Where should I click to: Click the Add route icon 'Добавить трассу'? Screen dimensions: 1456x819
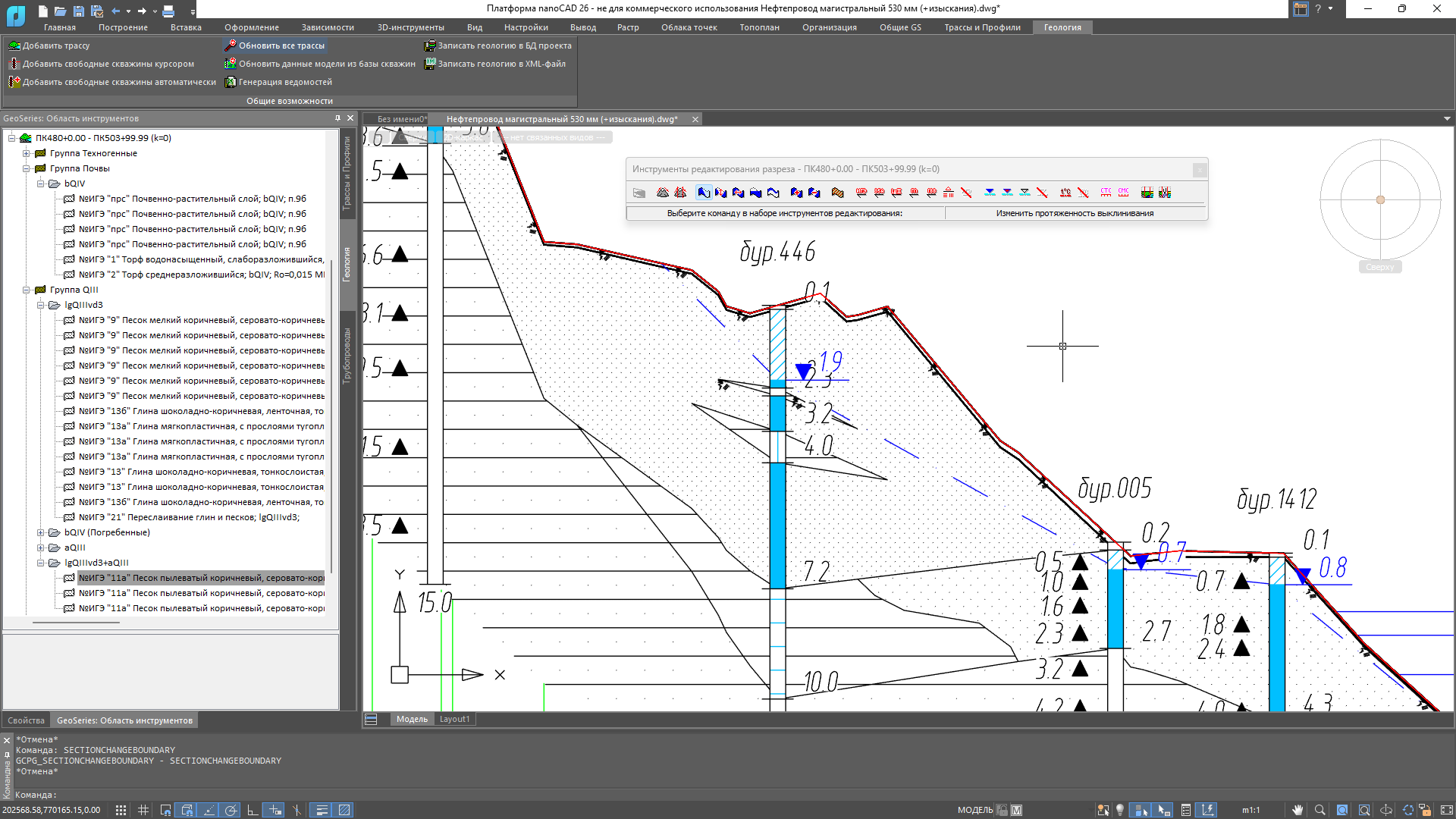(14, 45)
